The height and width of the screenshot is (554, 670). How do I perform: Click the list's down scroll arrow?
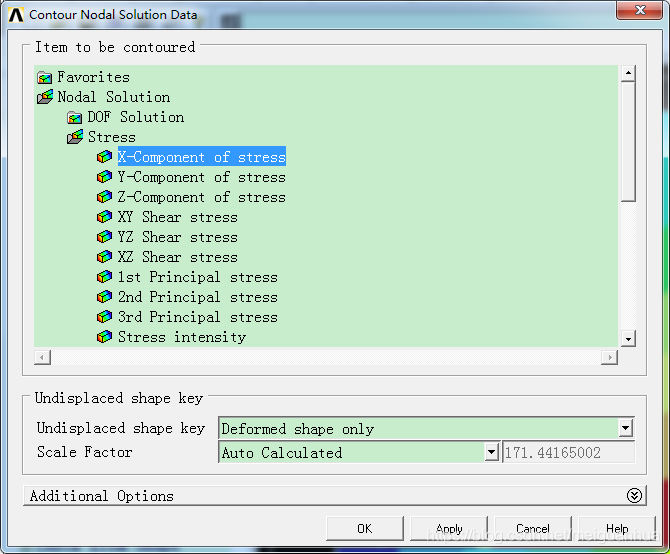coord(628,339)
